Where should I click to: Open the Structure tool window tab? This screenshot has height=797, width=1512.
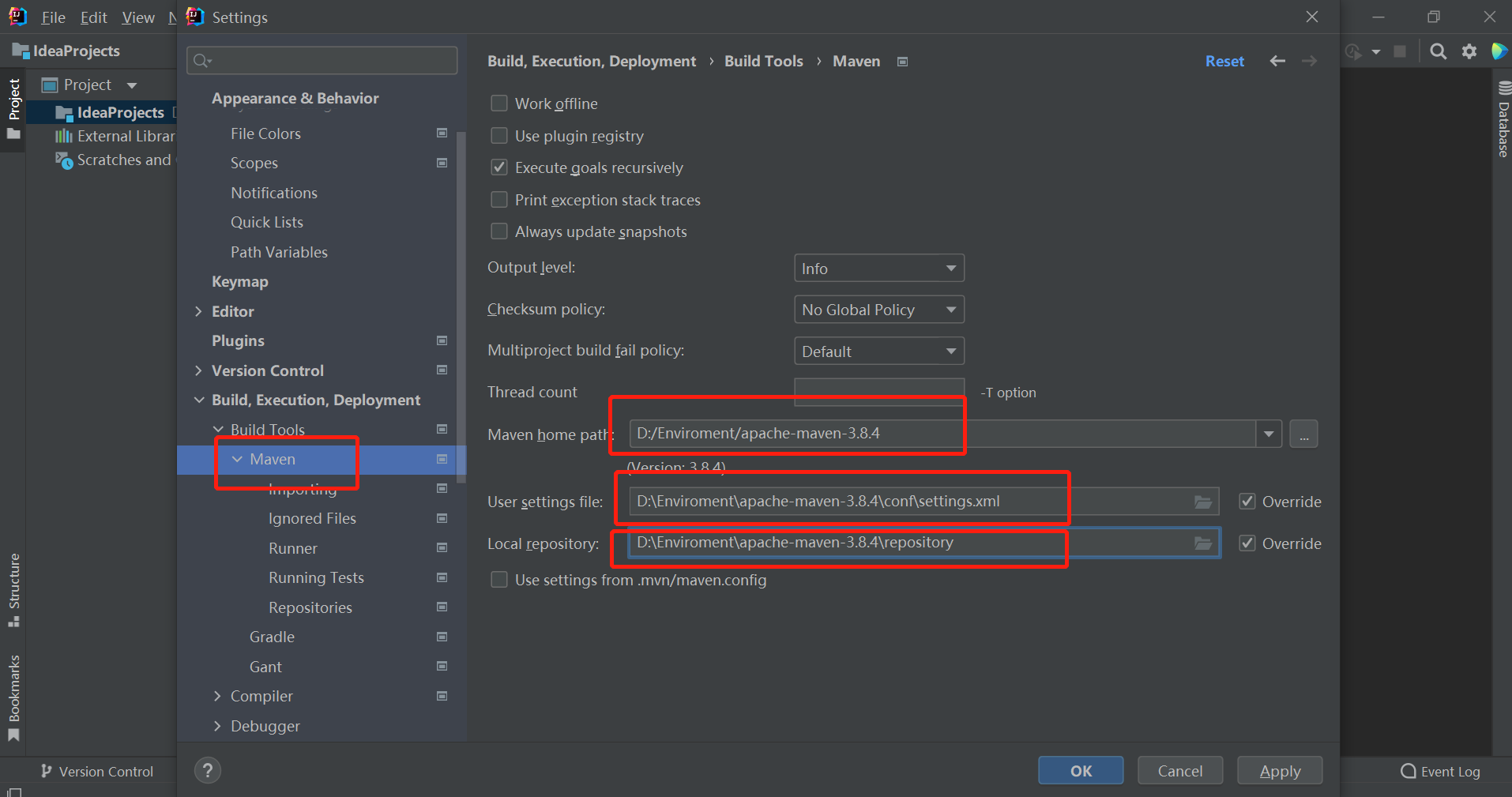[x=13, y=590]
